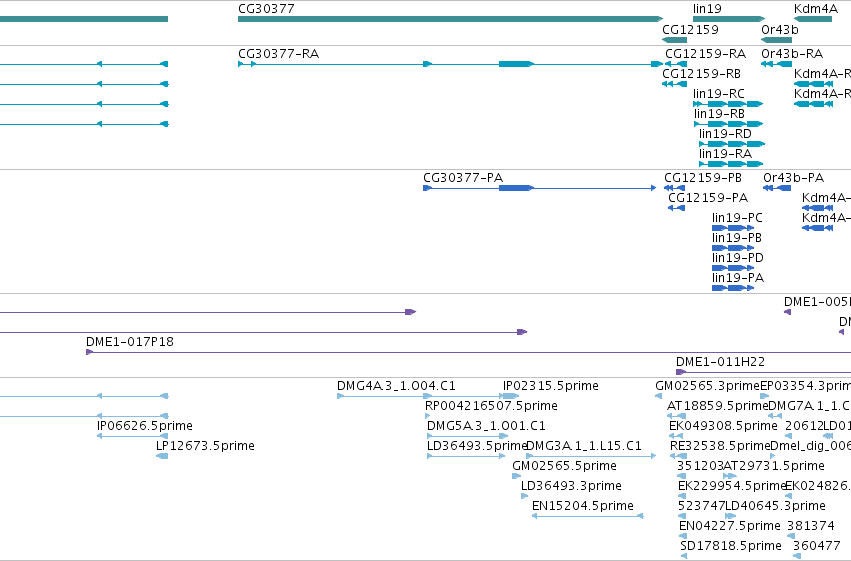The width and height of the screenshot is (851, 561).
Task: Click the CG12159 gene glyph
Action: coord(675,40)
